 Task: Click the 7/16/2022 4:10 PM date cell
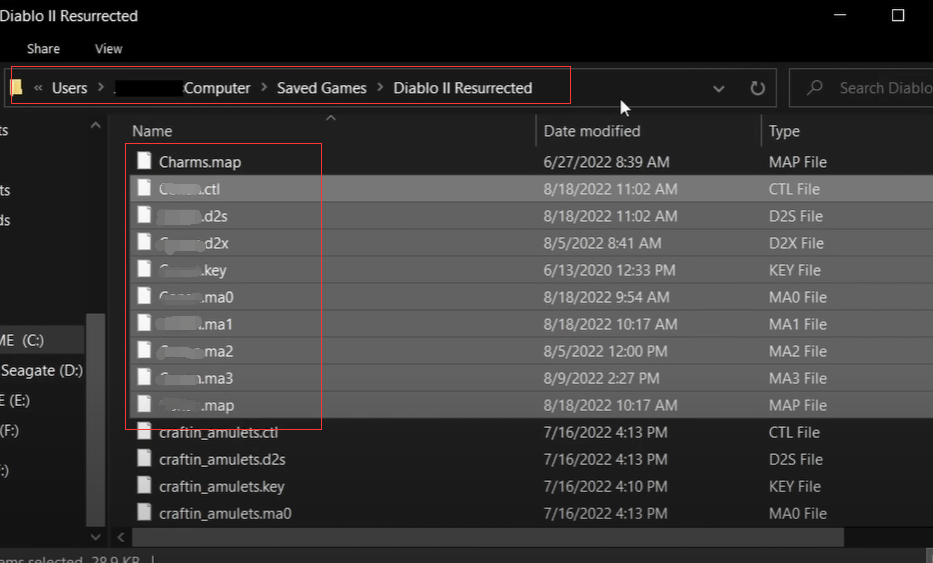click(605, 487)
